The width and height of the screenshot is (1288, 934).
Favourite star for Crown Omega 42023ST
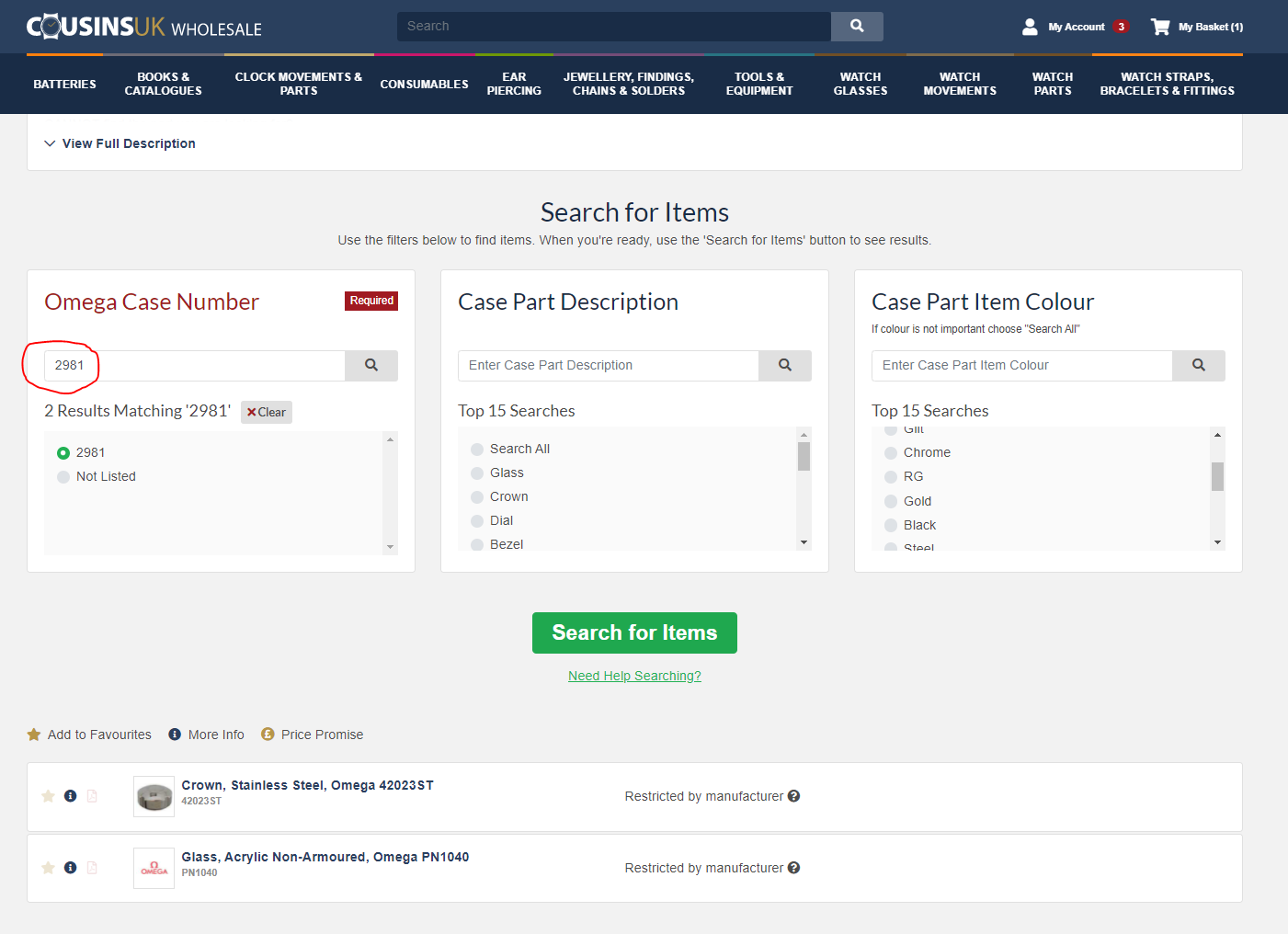[x=48, y=796]
